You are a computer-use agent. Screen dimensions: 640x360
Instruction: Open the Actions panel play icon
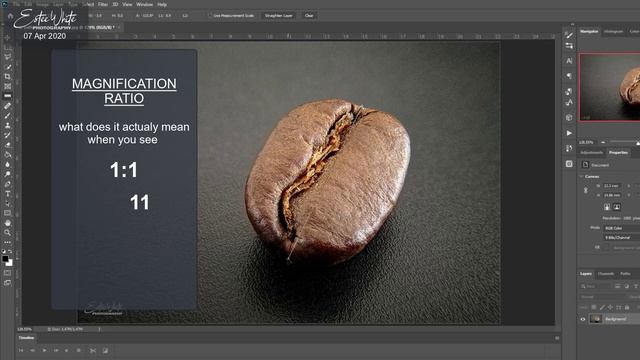[569, 133]
